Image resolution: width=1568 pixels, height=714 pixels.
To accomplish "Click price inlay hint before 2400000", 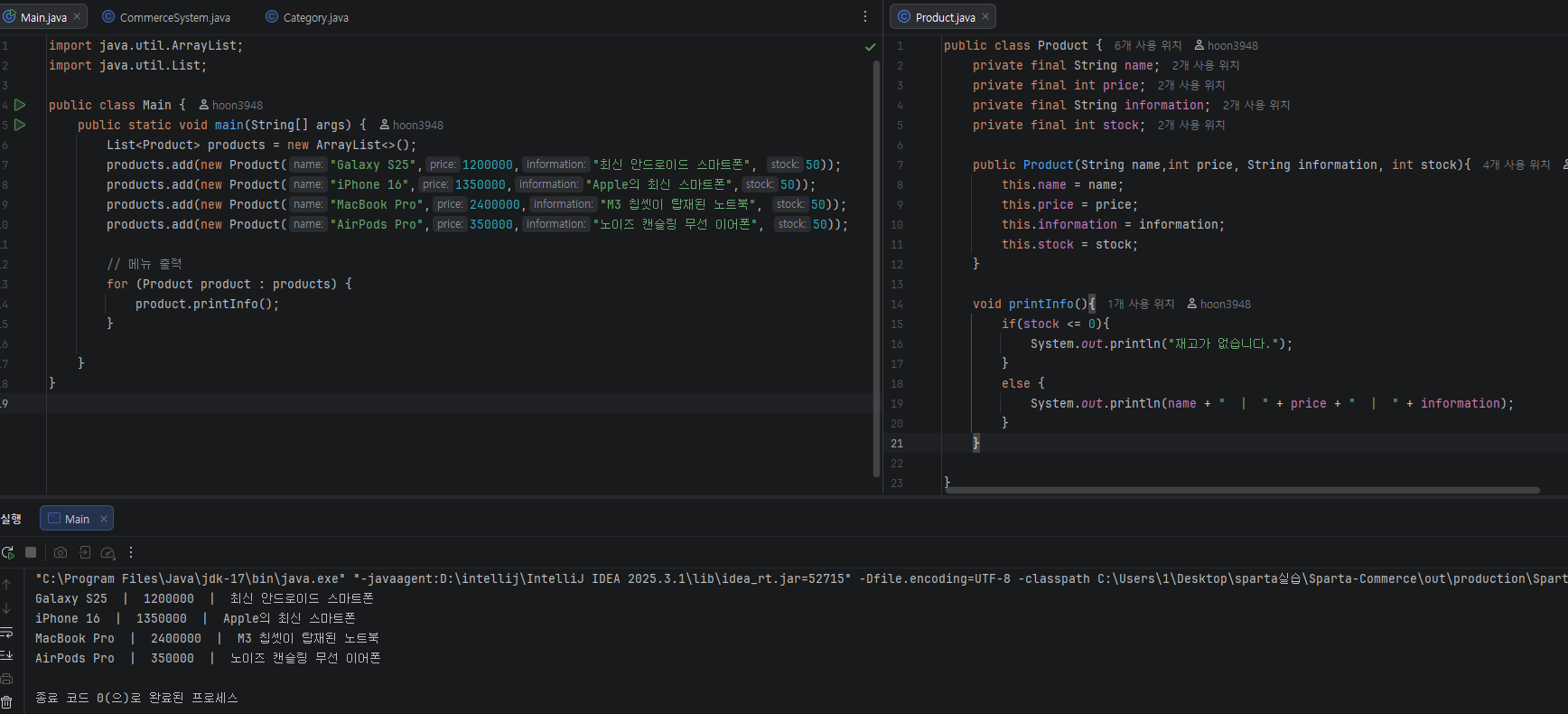I will pos(449,204).
